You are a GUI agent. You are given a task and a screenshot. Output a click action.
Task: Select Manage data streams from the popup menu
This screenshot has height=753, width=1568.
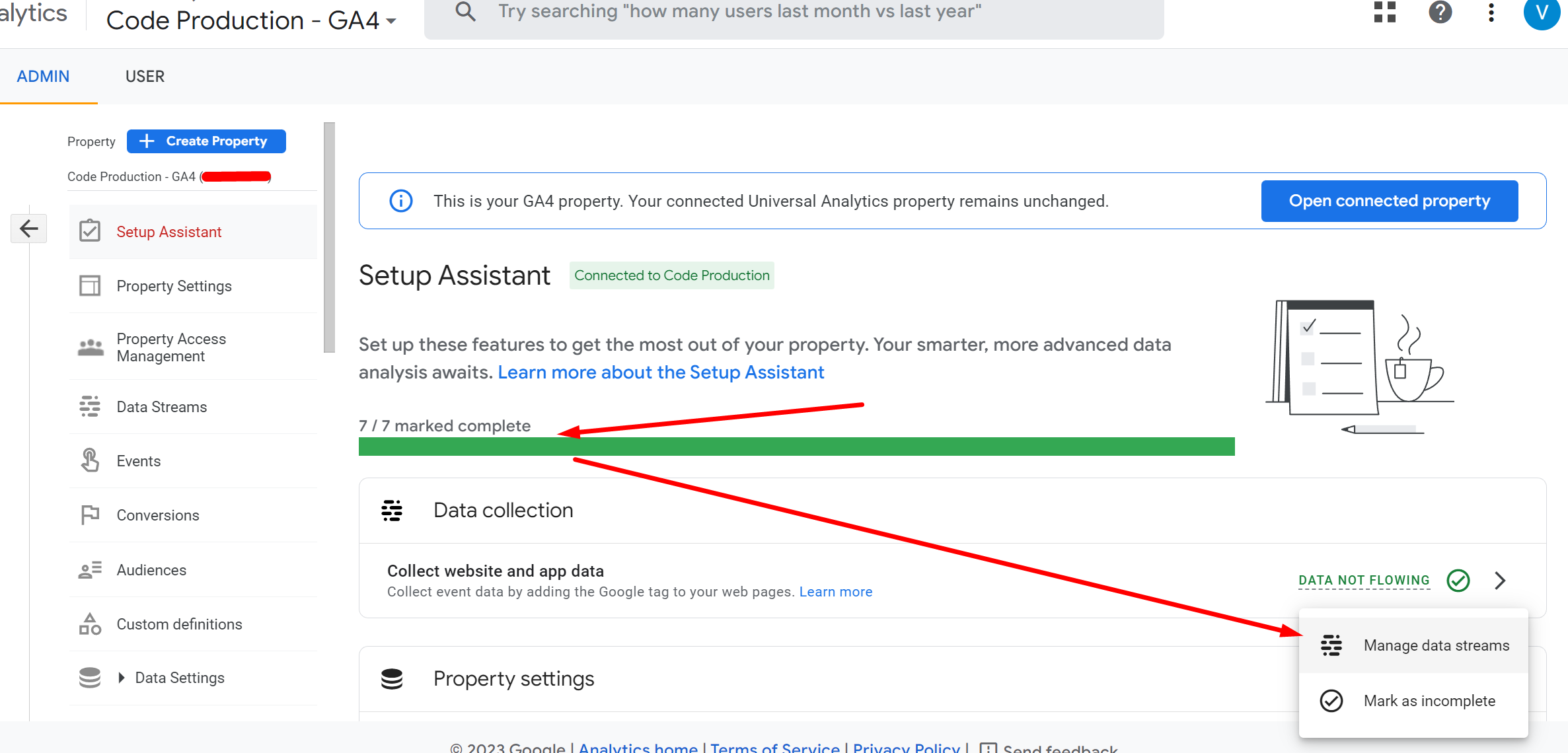[x=1413, y=645]
